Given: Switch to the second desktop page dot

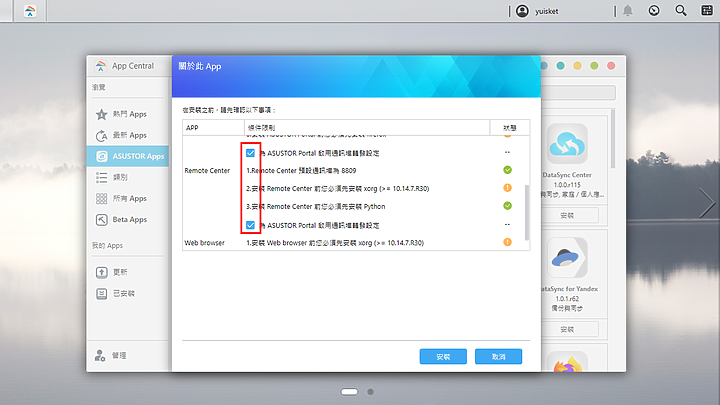Looking at the screenshot, I should pyautogui.click(x=371, y=392).
